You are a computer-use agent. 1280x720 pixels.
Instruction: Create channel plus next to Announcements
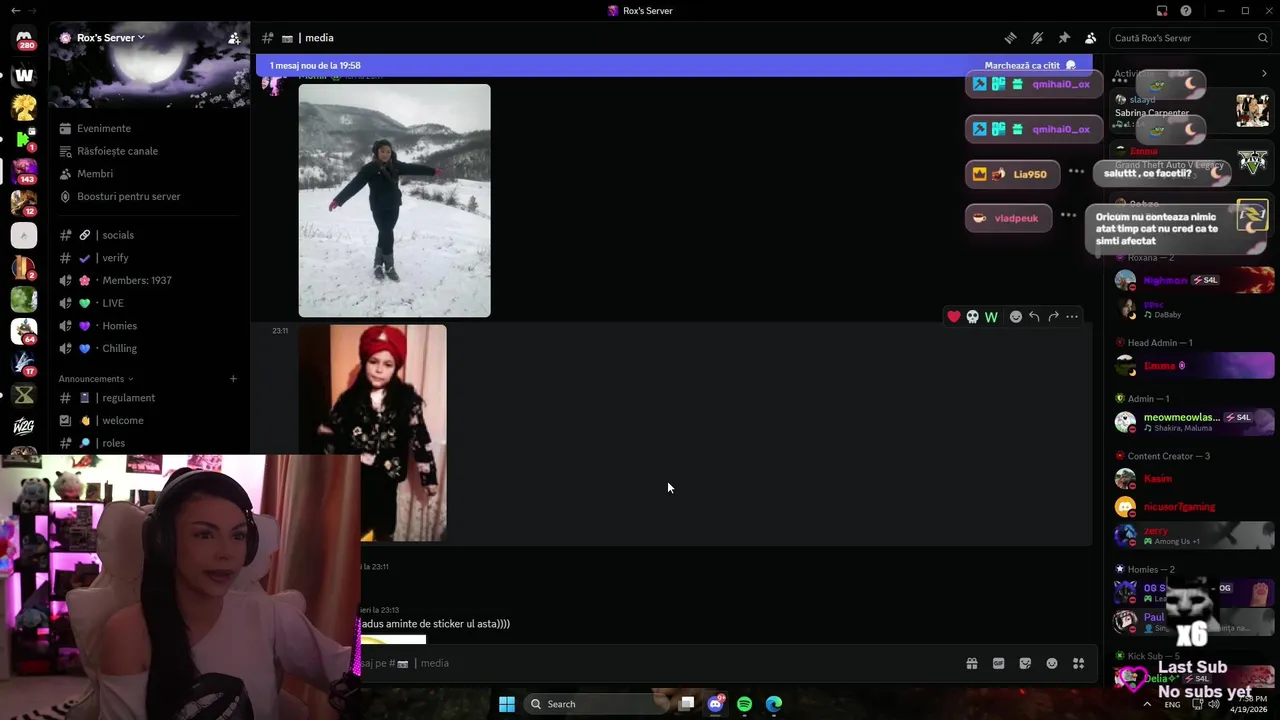point(233,379)
